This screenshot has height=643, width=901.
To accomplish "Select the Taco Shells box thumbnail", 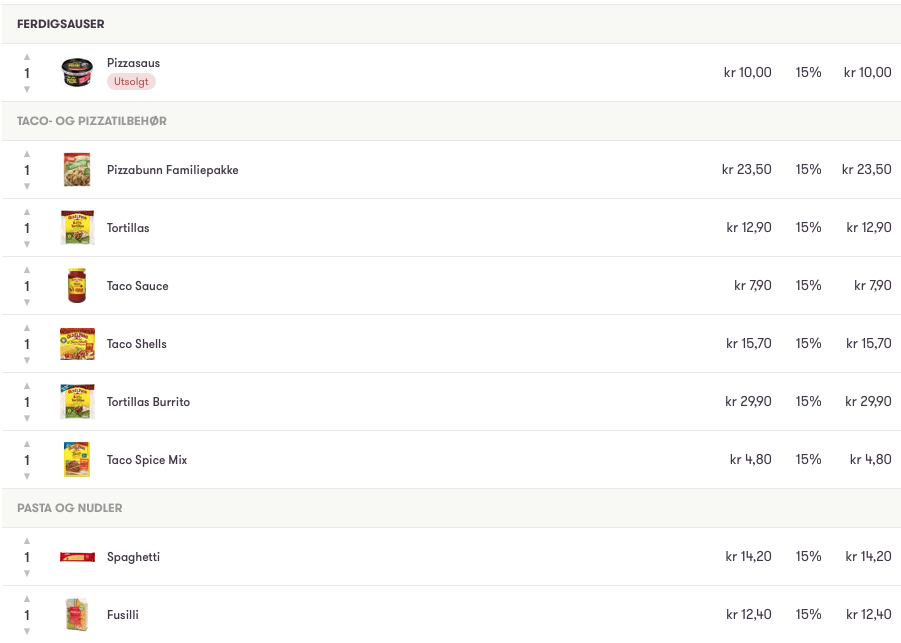I will (x=77, y=344).
